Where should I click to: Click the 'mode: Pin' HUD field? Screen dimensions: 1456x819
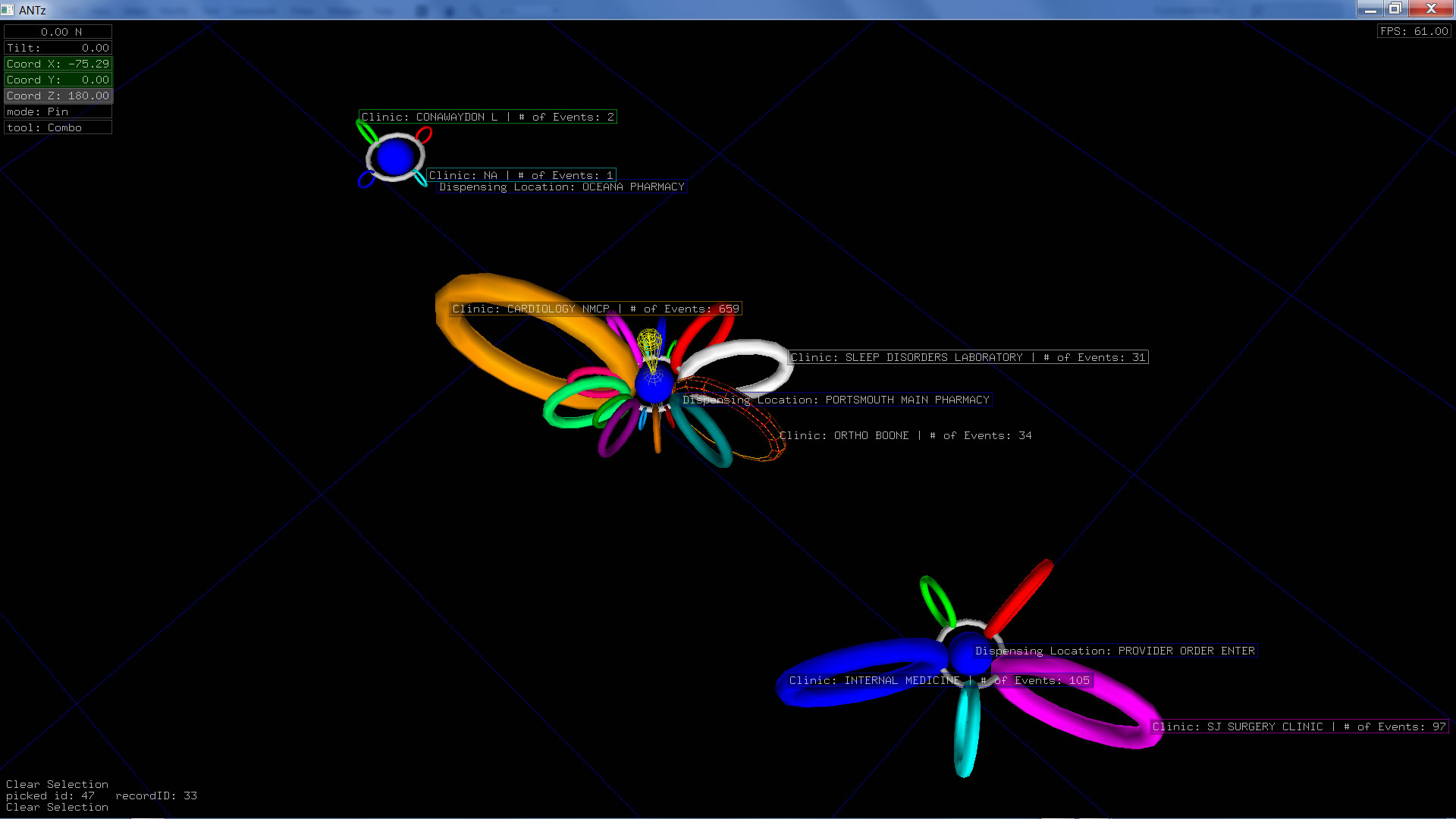click(58, 111)
